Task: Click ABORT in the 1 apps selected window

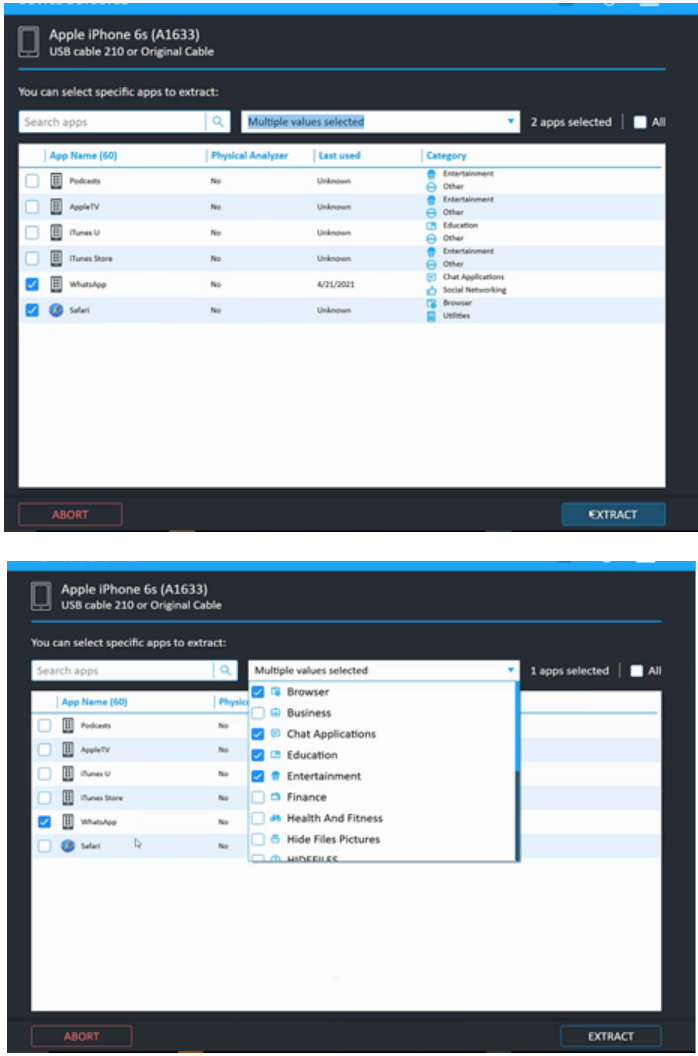Action: coord(82,1036)
